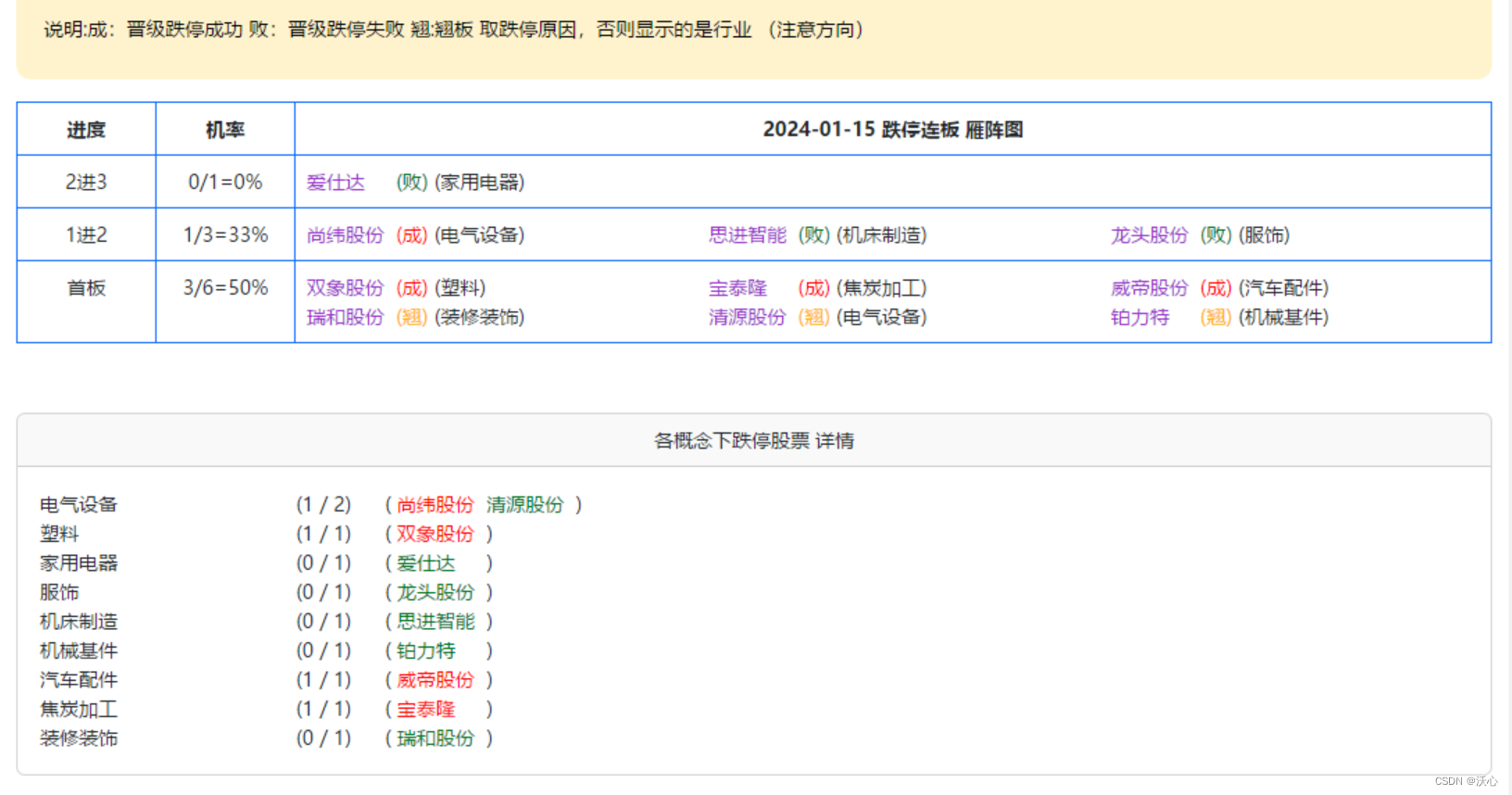Click 尚纬股份 in the 1进2 row
The width and height of the screenshot is (1512, 795).
click(345, 235)
